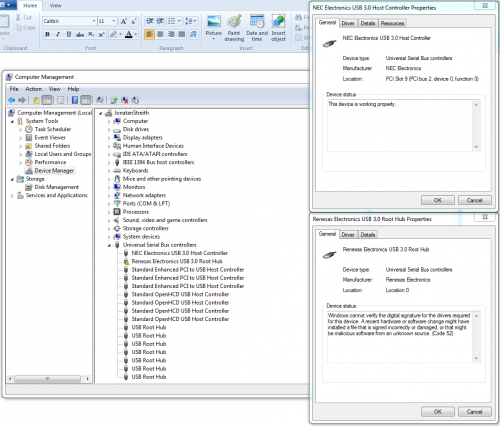500x426 pixels.
Task: Toggle Bold formatting
Action: click(x=47, y=34)
